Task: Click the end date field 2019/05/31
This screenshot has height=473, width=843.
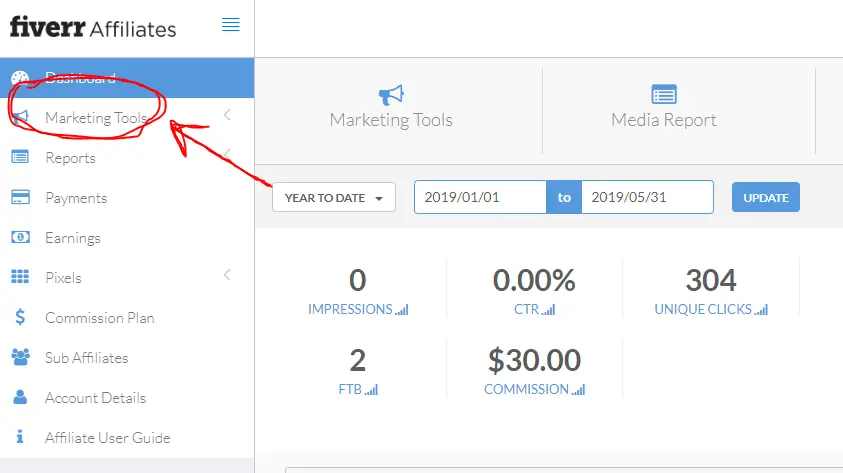Action: click(647, 197)
